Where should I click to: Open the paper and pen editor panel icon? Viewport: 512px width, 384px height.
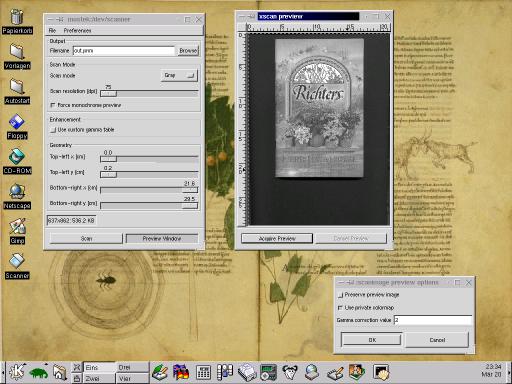[x=335, y=373]
